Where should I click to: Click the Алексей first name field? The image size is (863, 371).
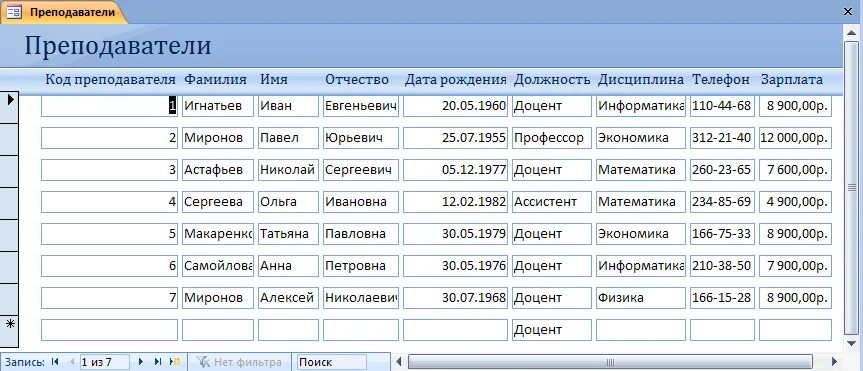(288, 298)
